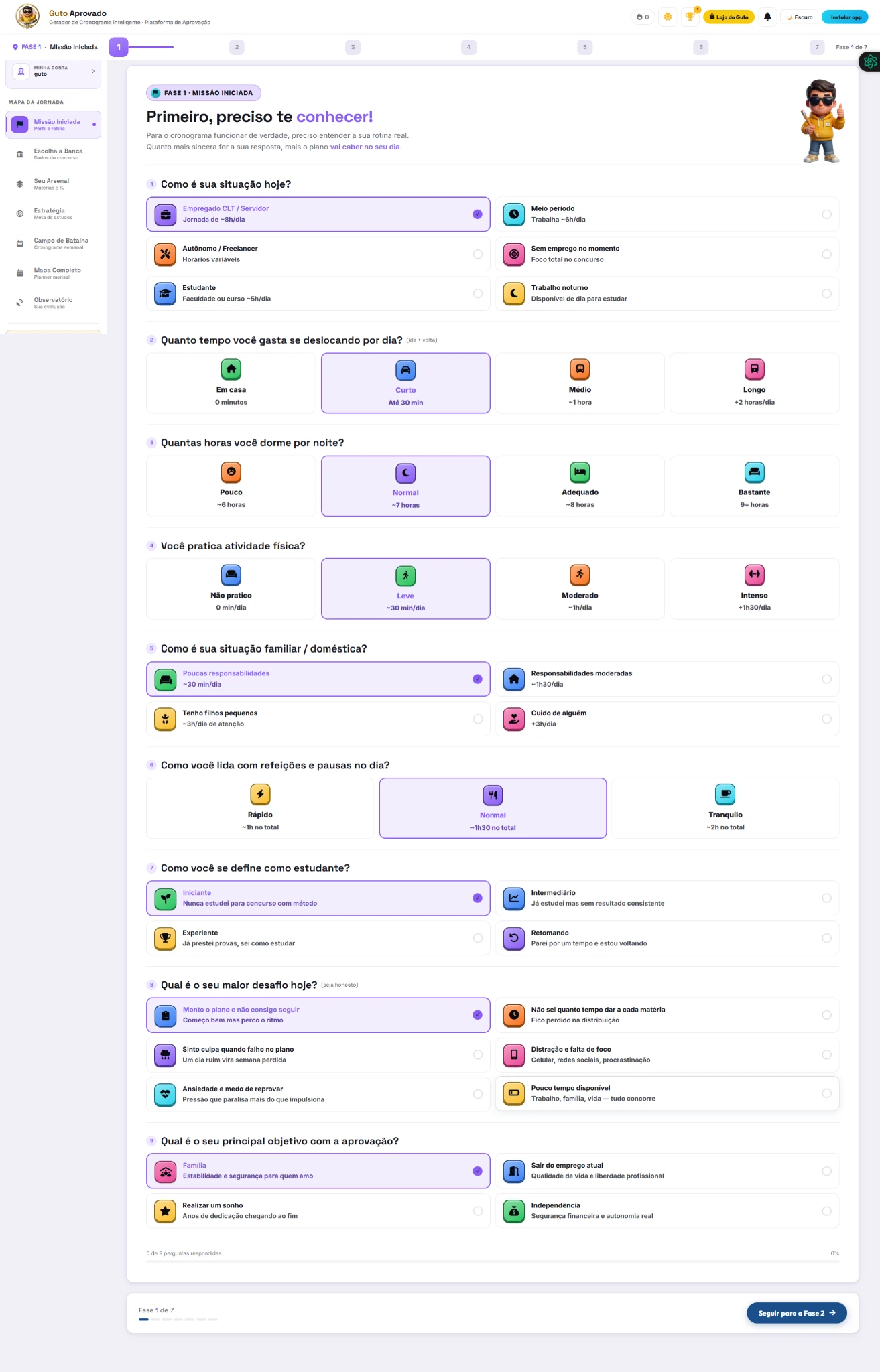
Task: Click the Guto Aprovado logo avatar
Action: [27, 16]
